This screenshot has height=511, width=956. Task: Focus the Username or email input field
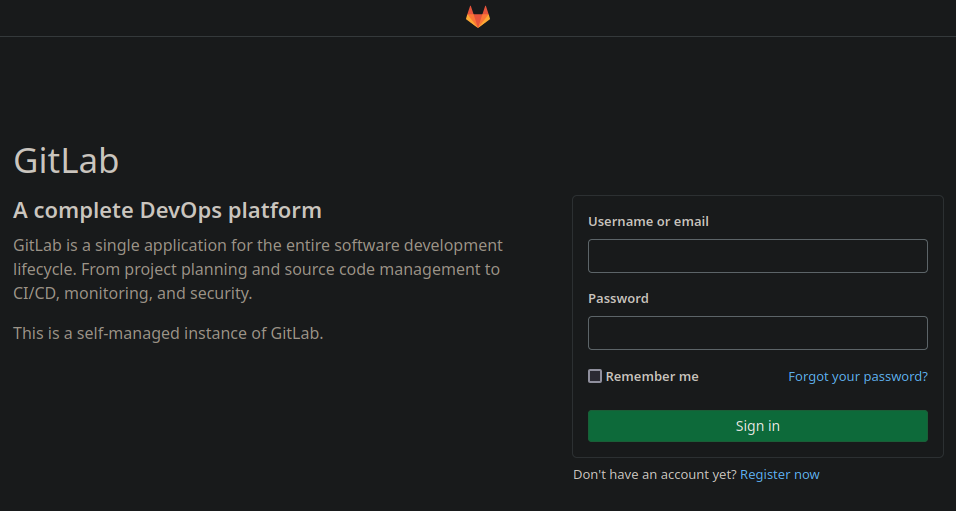tap(757, 256)
